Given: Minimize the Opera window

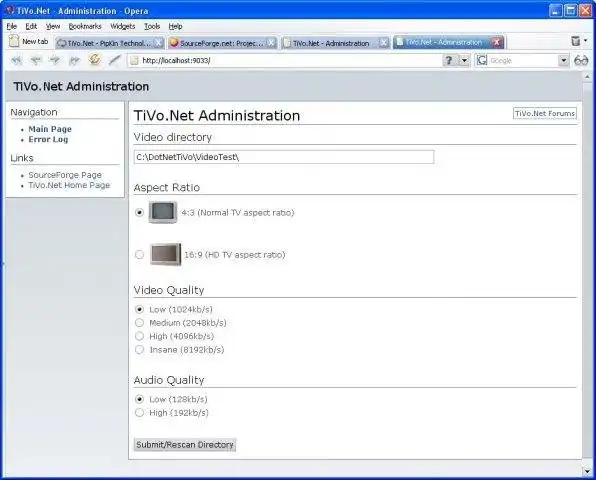Looking at the screenshot, I should (556, 10).
